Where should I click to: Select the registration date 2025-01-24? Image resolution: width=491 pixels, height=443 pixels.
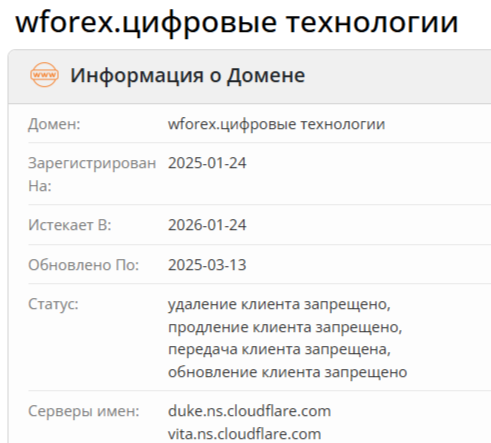click(x=207, y=163)
